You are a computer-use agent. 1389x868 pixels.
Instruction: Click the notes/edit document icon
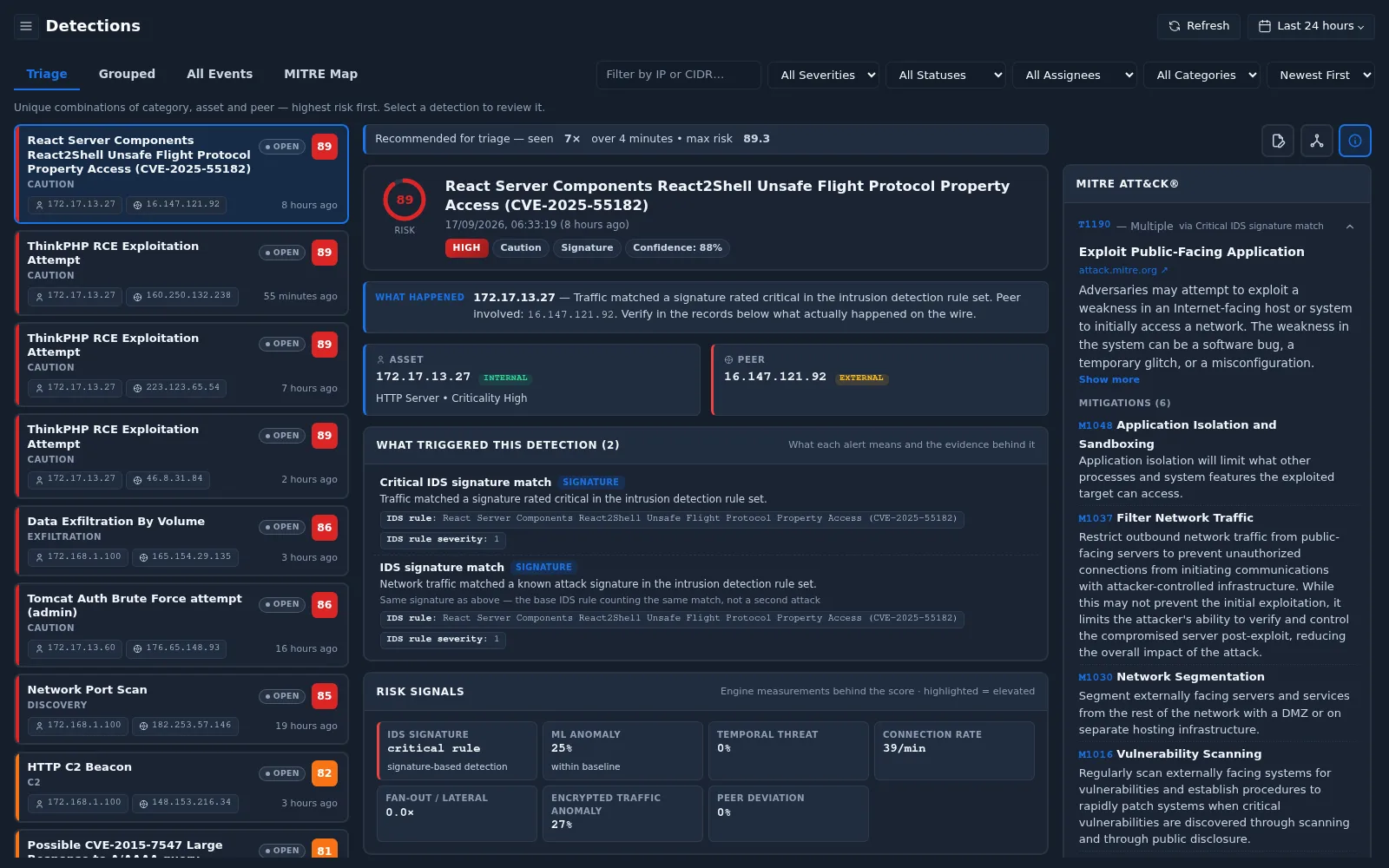pyautogui.click(x=1278, y=141)
